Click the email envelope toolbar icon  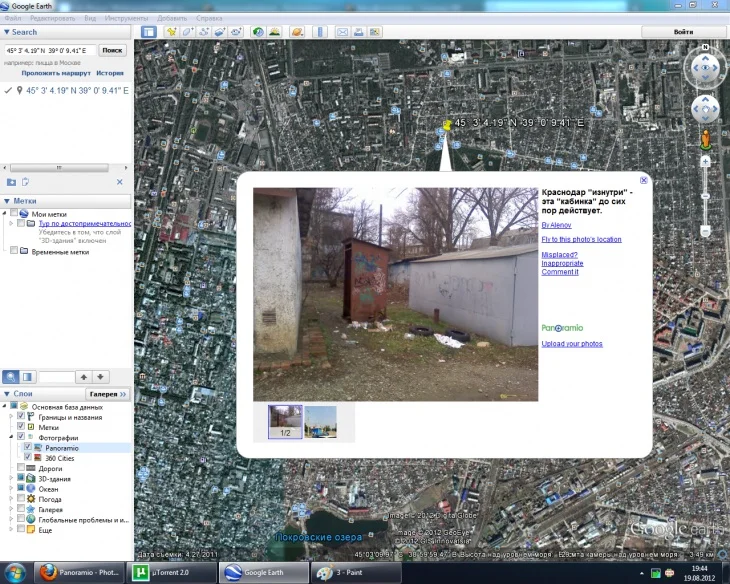(343, 32)
